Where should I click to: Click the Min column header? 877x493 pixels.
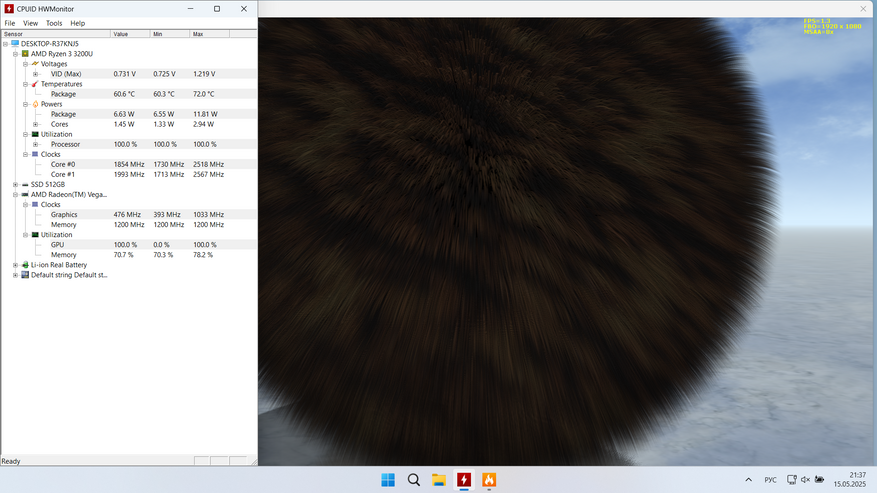coord(170,34)
